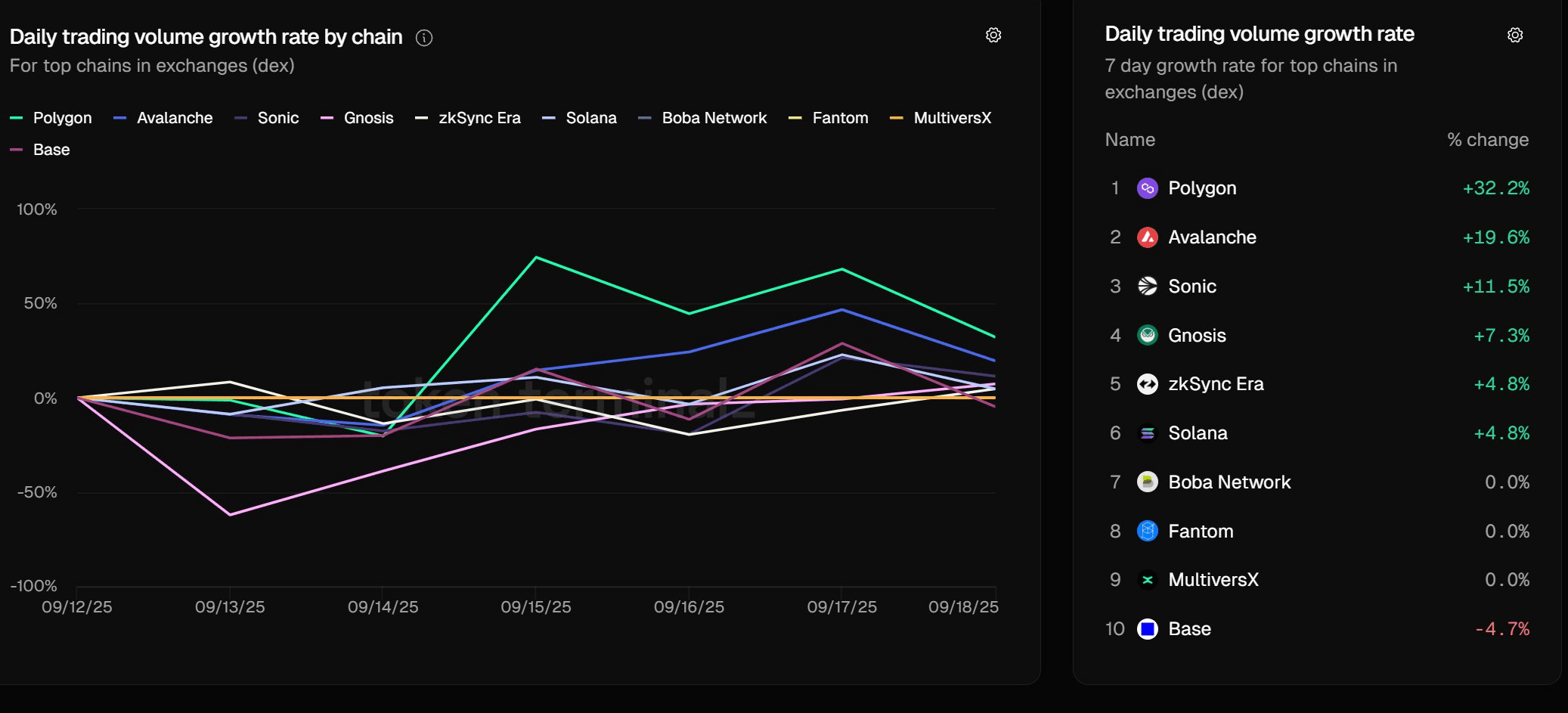Click the Solana logo icon in table
1568x713 pixels.
[1148, 433]
